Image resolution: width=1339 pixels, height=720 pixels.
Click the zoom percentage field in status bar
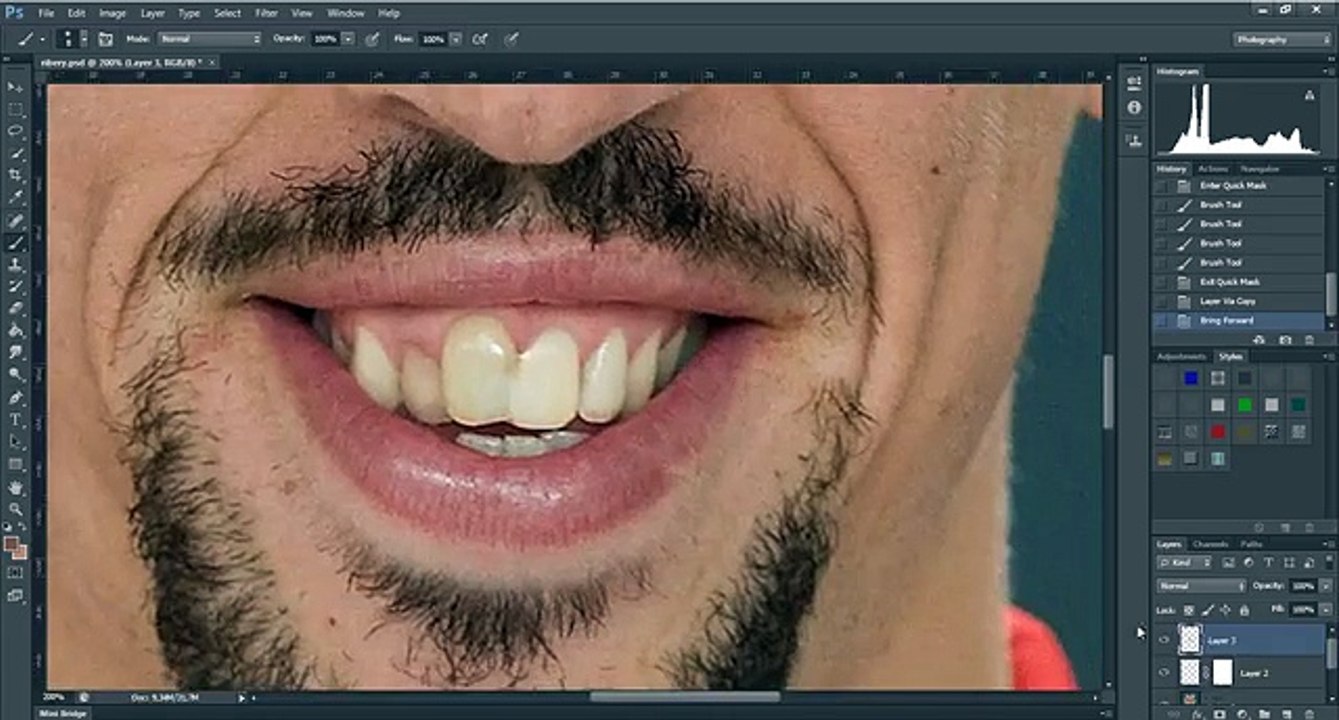(55, 697)
